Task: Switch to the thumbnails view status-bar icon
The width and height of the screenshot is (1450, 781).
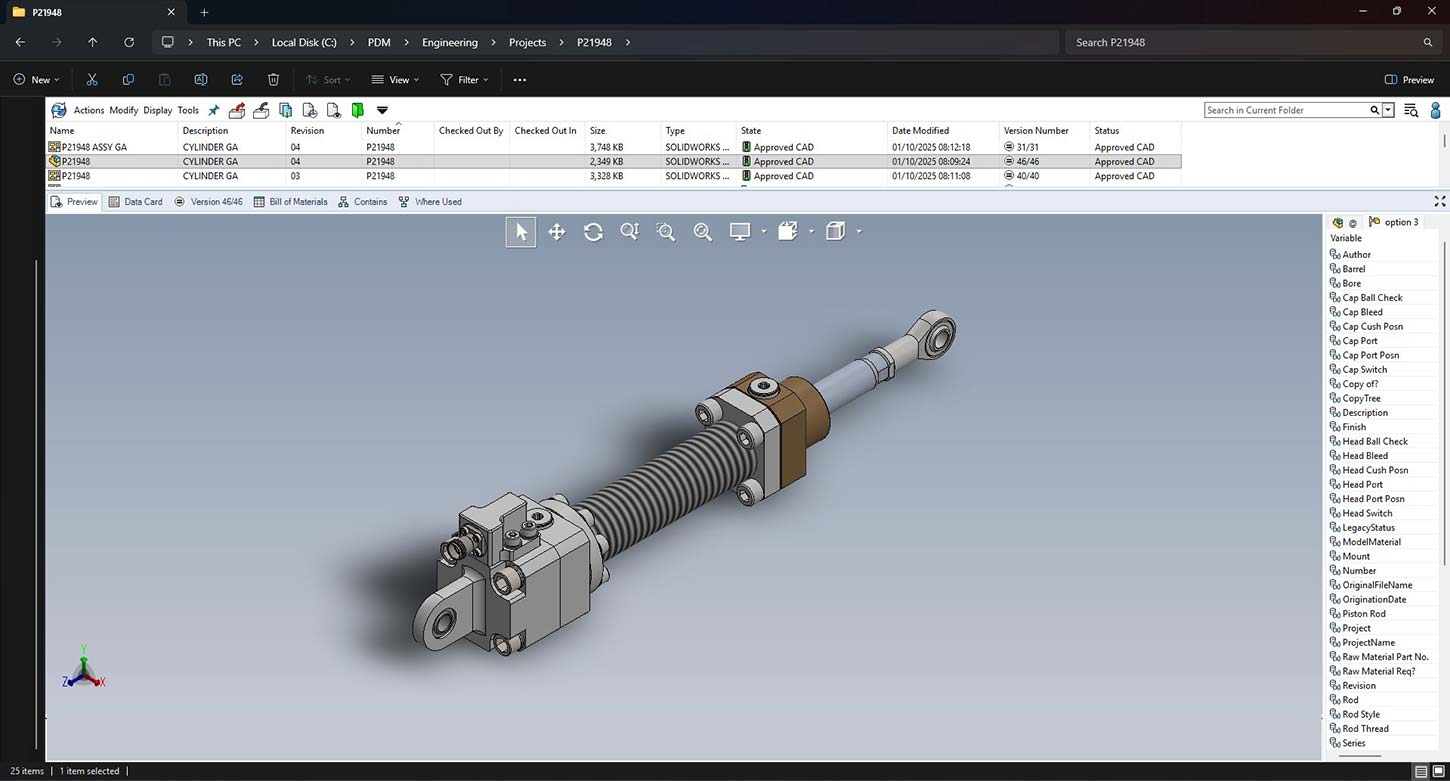Action: [x=1438, y=771]
